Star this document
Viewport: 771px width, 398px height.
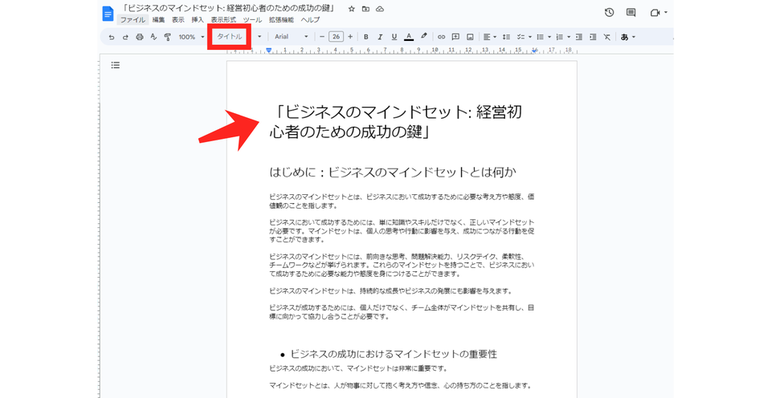click(352, 9)
